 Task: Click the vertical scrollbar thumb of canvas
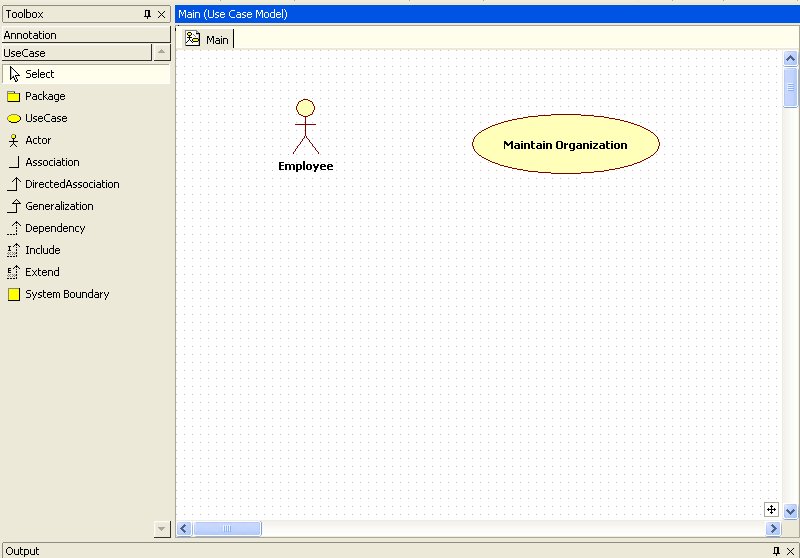(x=790, y=87)
